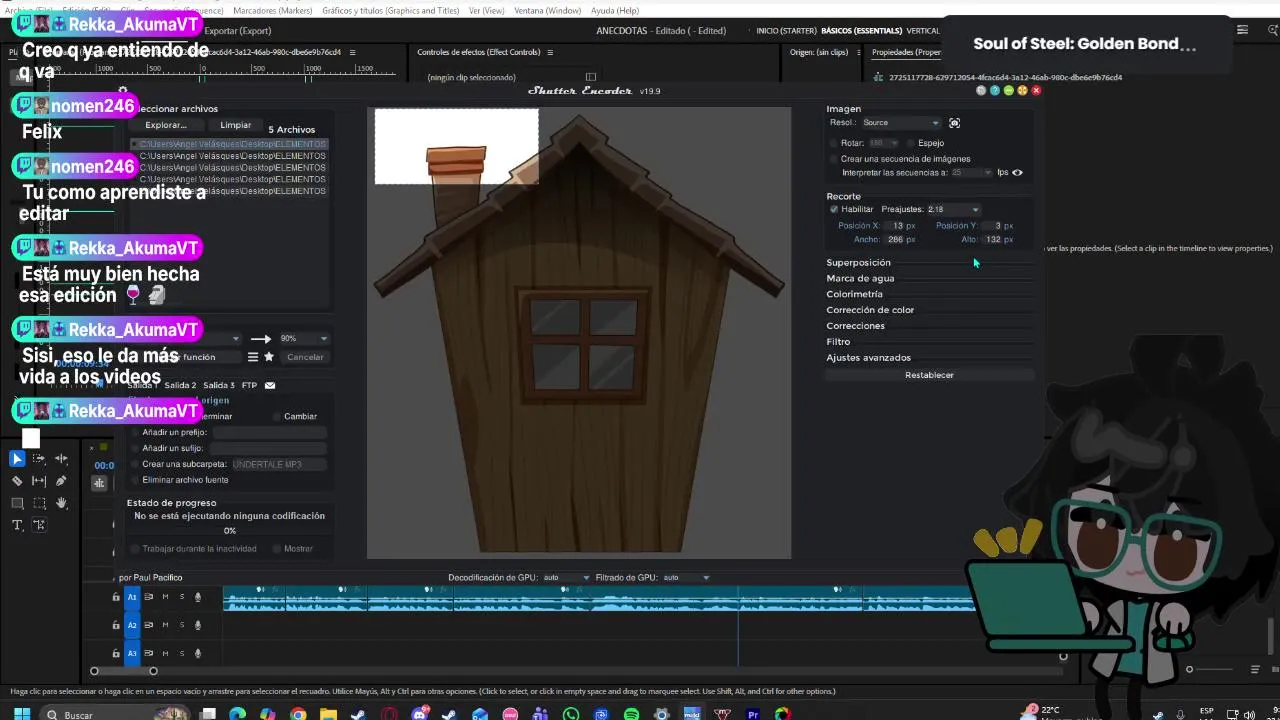The width and height of the screenshot is (1280, 720).
Task: Toggle the eye preview icon beside fps
Action: 1017,172
